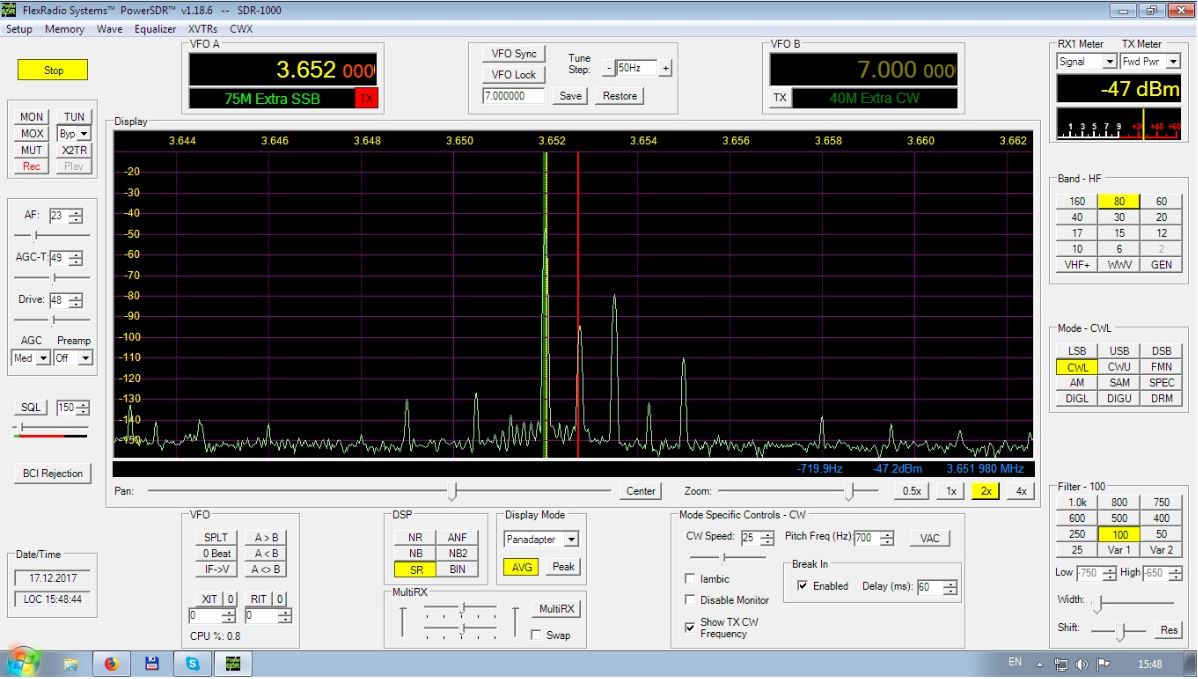
Task: Open the Equalizer menu
Action: [x=155, y=29]
